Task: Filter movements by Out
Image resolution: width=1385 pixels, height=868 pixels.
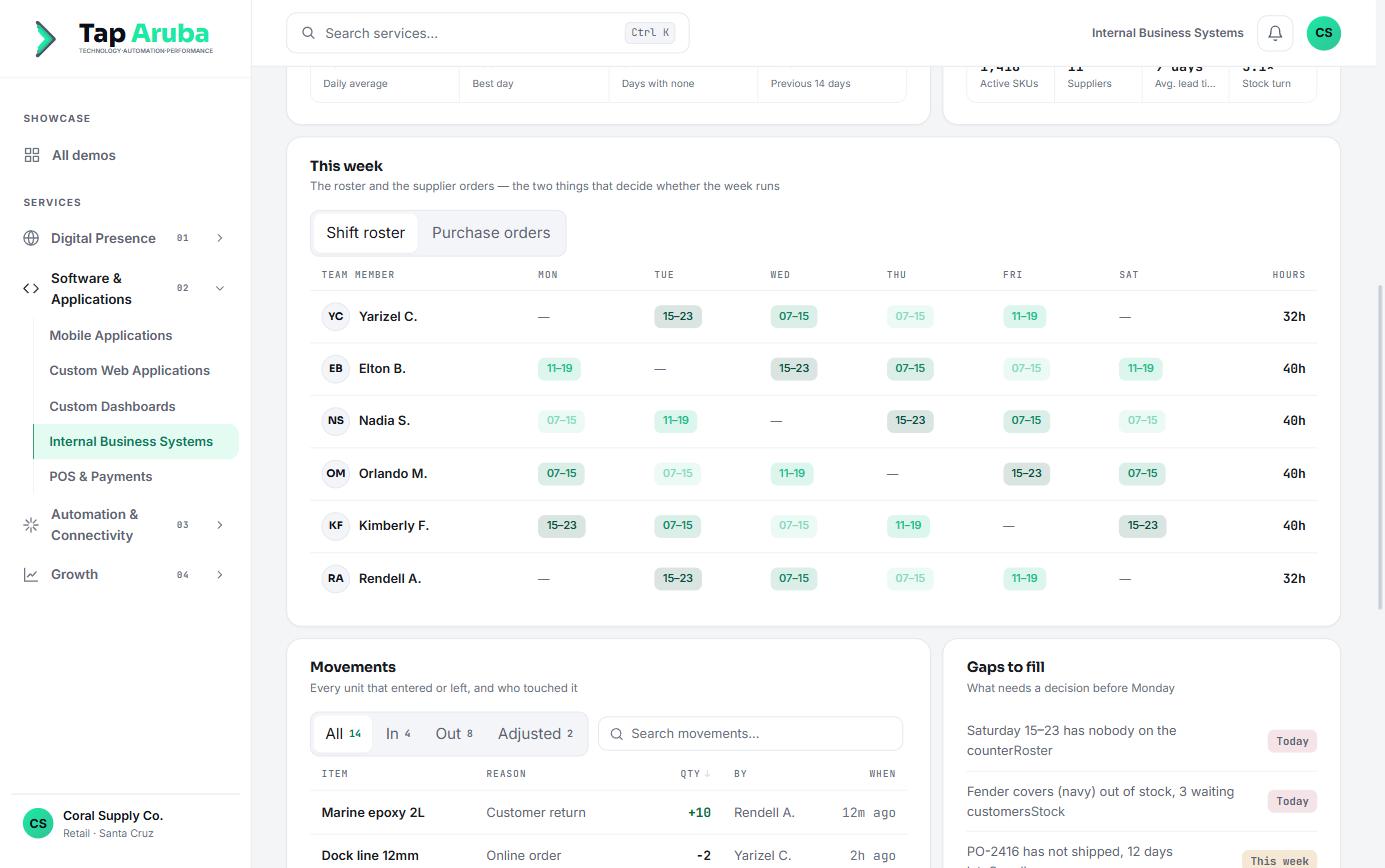Action: [454, 734]
